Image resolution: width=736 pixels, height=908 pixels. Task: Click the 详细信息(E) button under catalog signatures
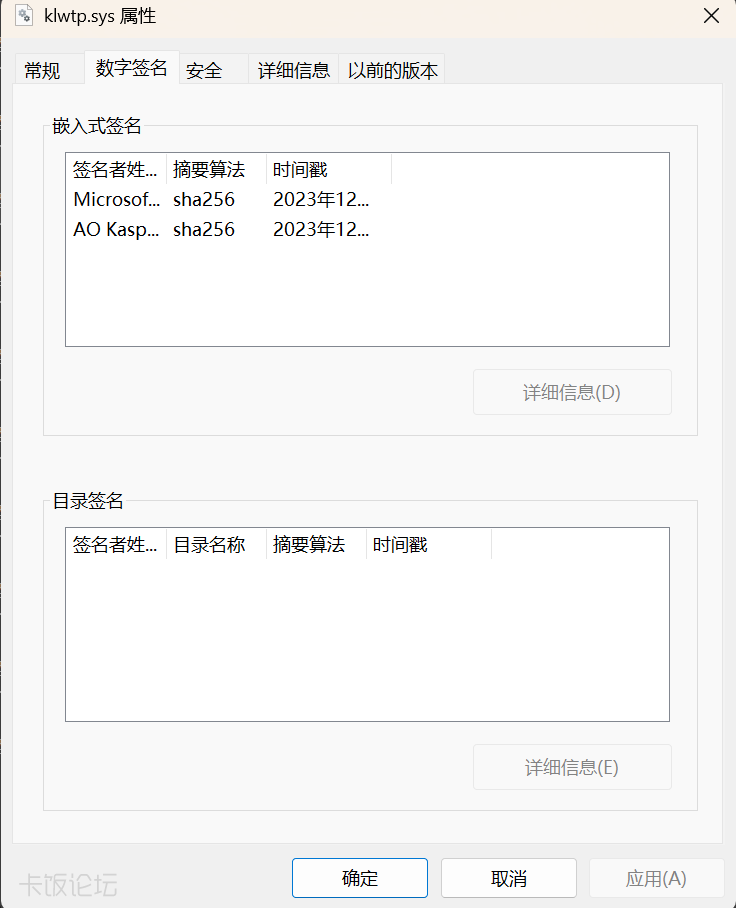[x=571, y=766]
